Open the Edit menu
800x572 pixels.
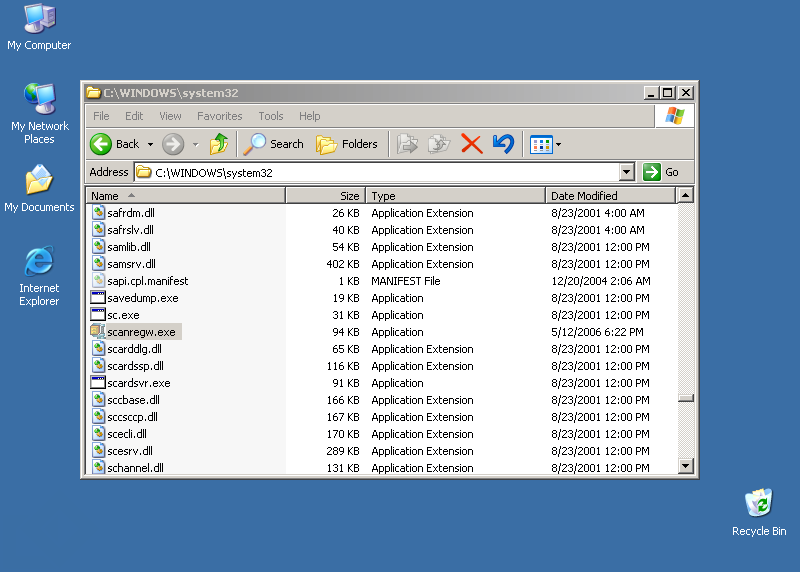coord(134,116)
